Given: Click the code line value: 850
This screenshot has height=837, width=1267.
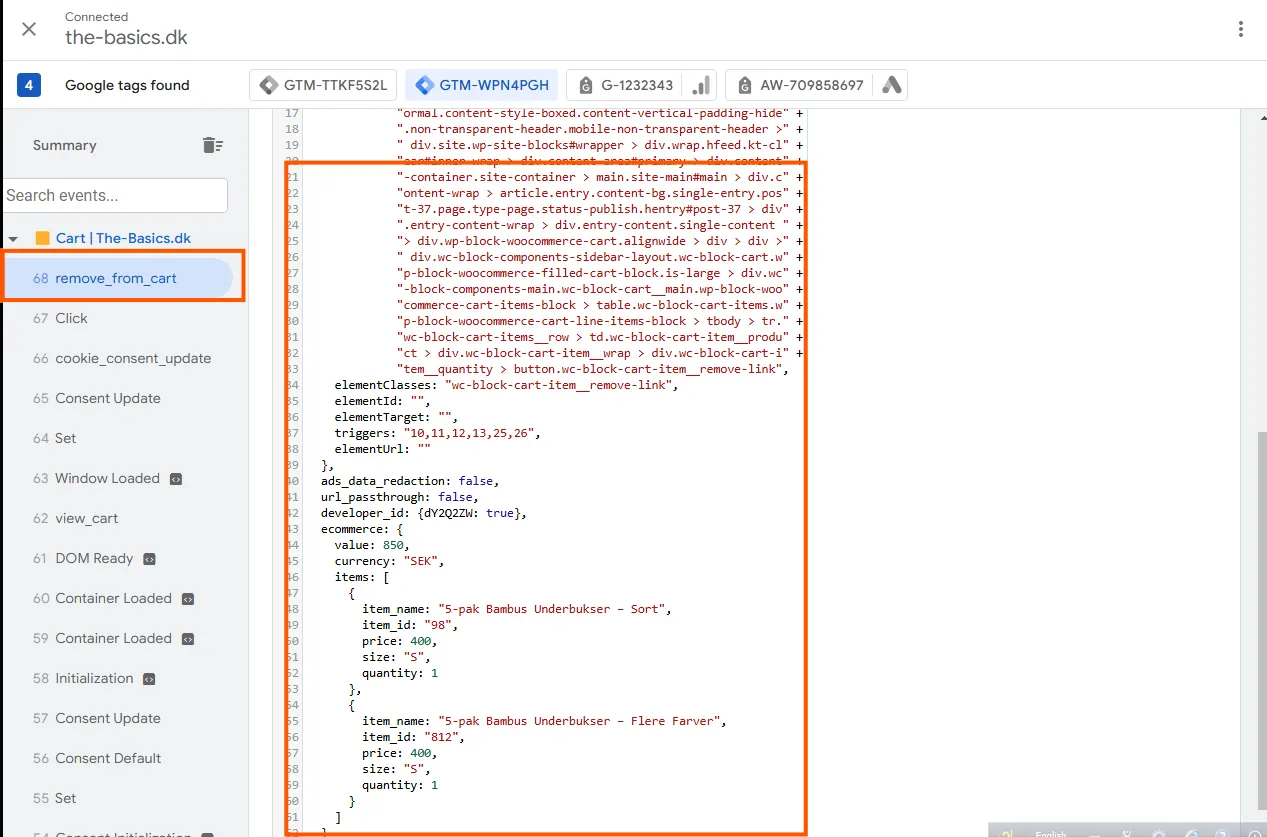Looking at the screenshot, I should (x=373, y=545).
